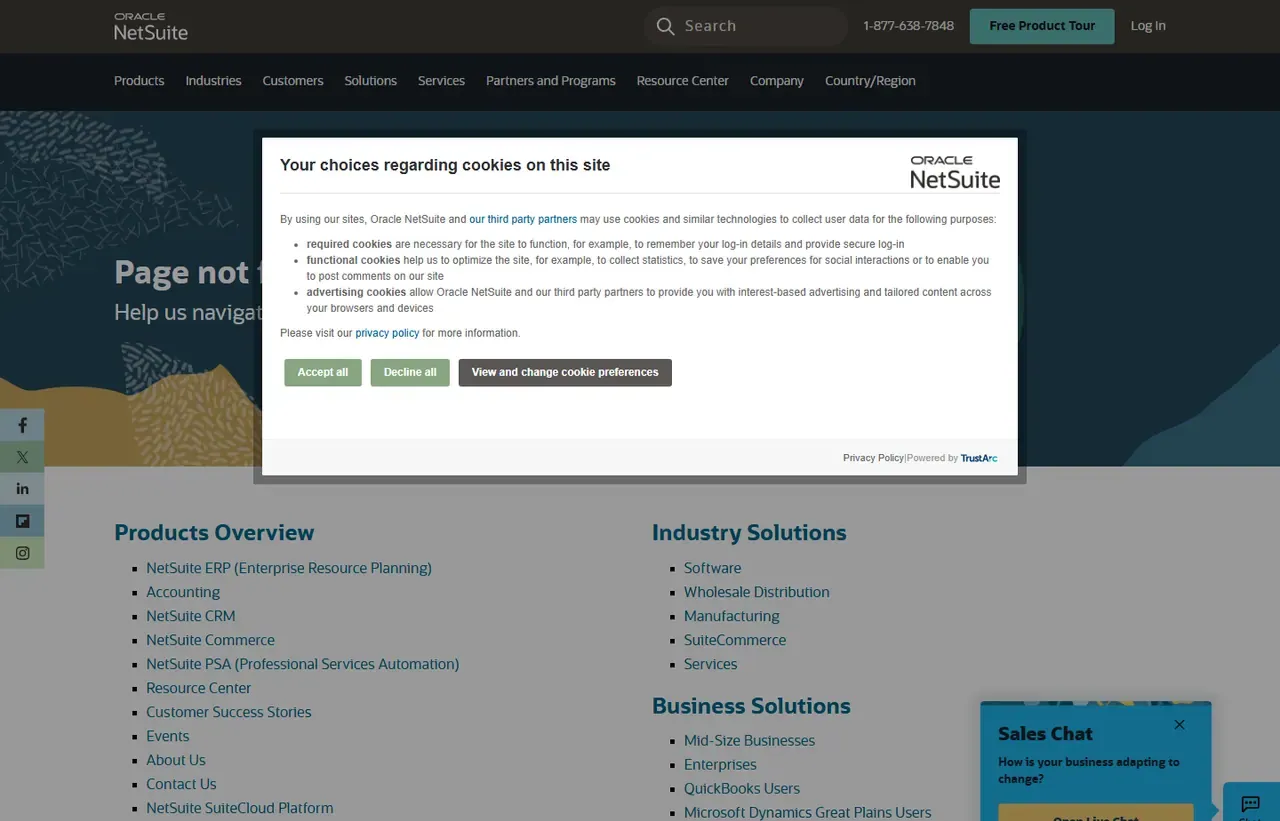Click the Oracle NetSuite logo in header
Screen dimensions: 1280x821
click(x=151, y=26)
